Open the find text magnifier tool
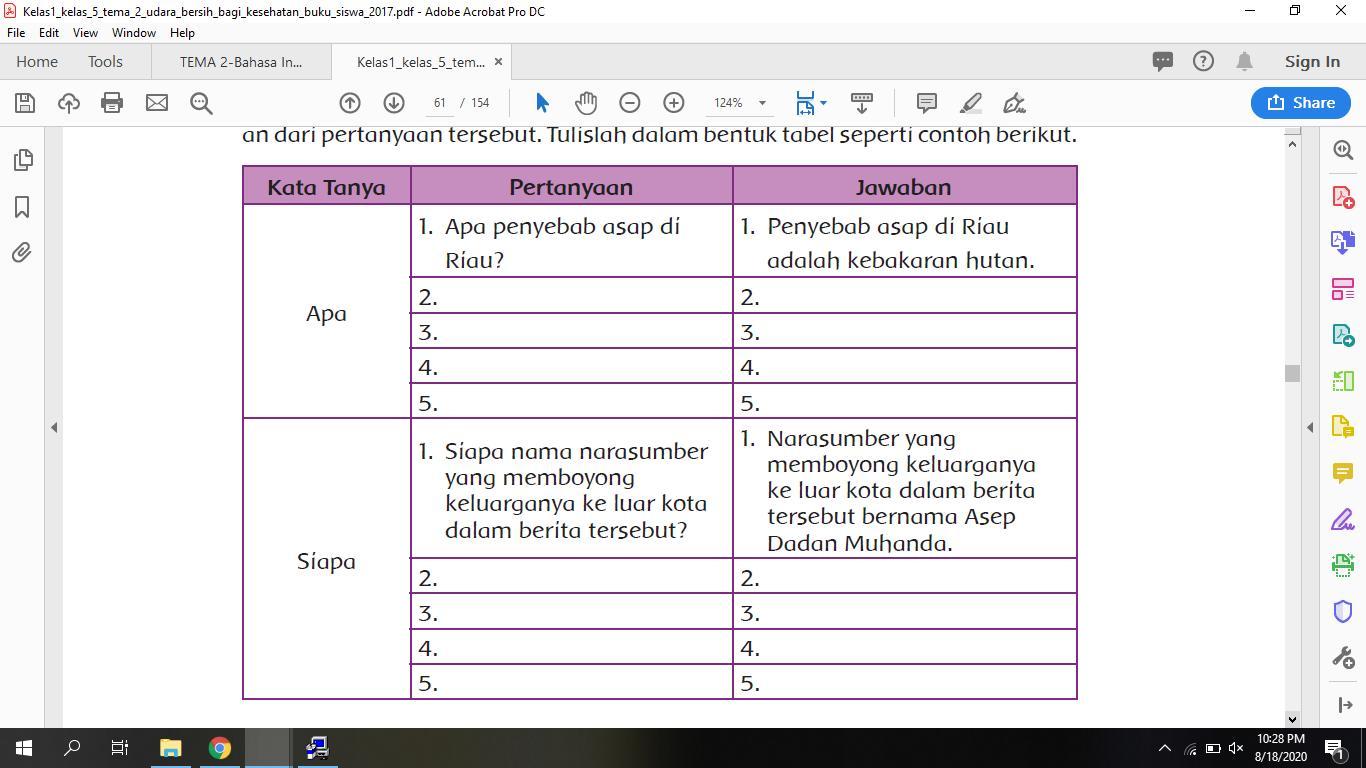This screenshot has height=768, width=1366. pyautogui.click(x=201, y=103)
